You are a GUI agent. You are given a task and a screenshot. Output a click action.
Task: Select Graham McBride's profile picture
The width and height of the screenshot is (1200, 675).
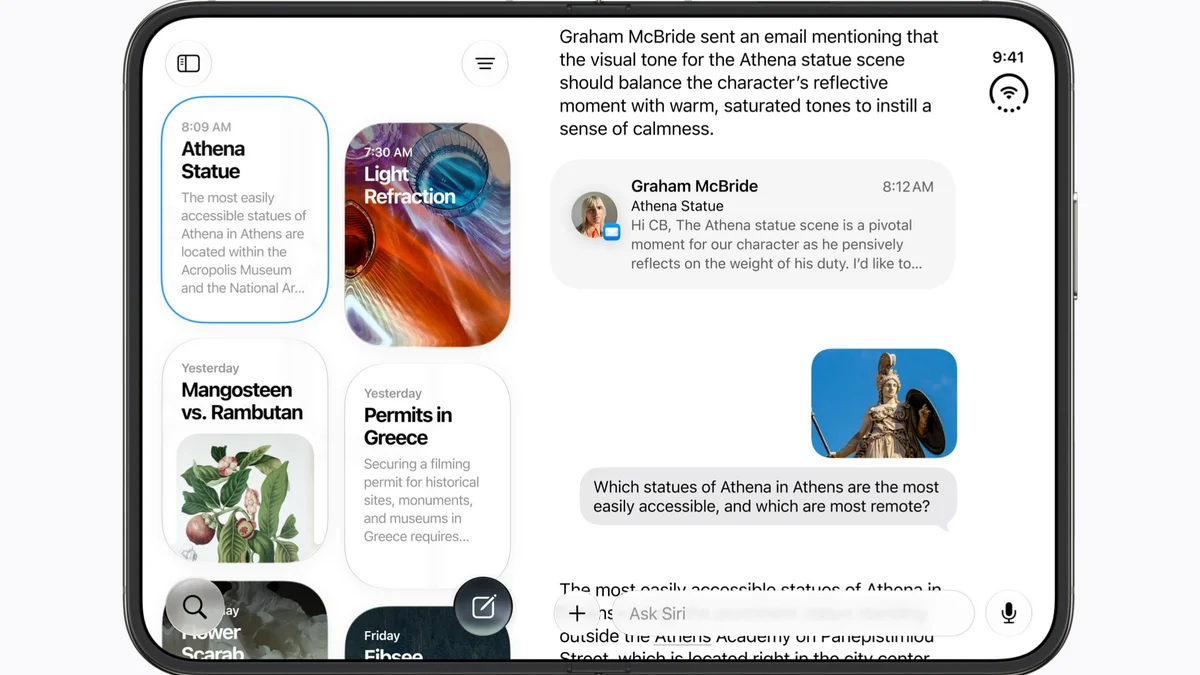coord(594,215)
